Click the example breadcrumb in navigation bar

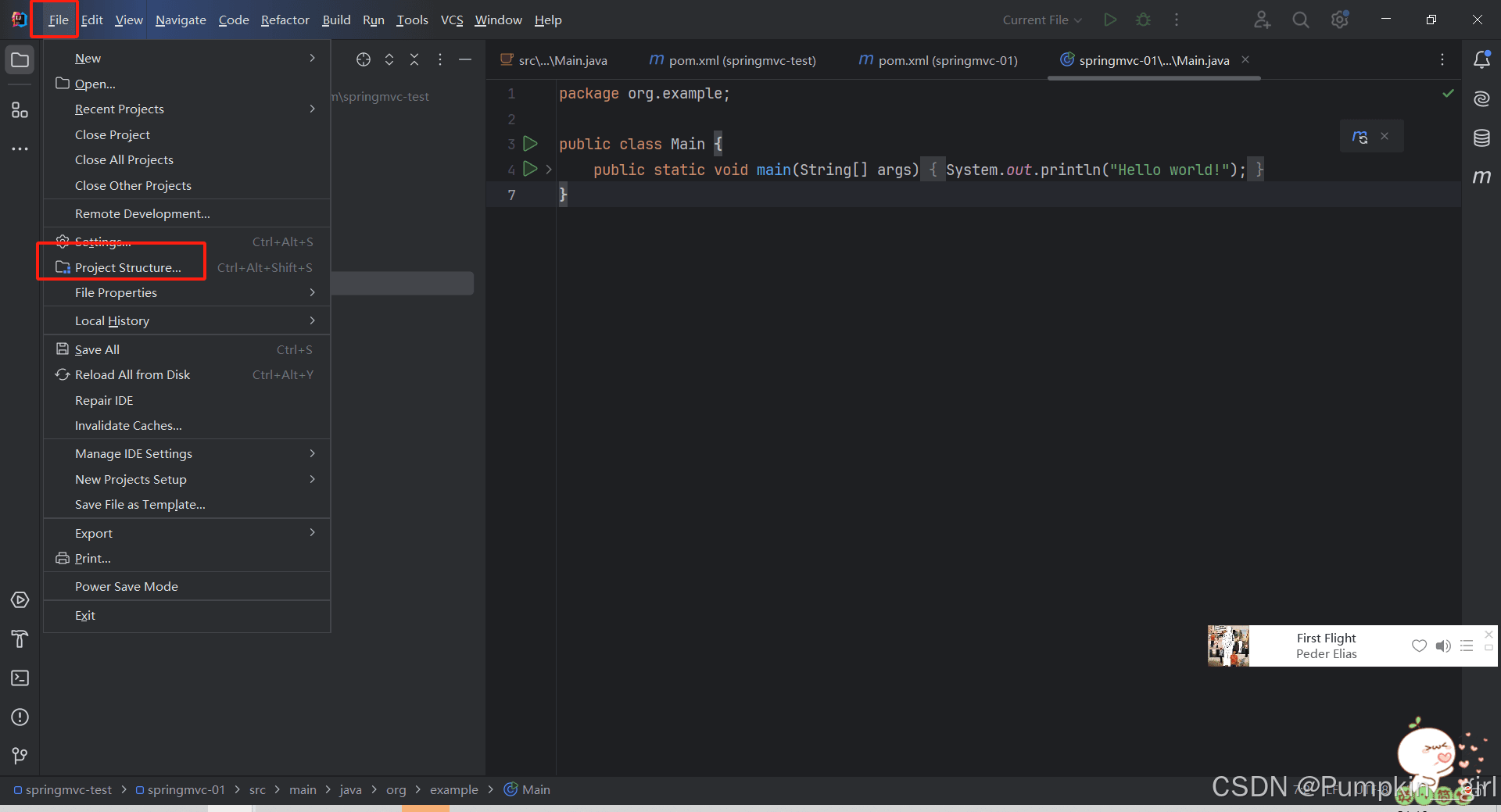tap(453, 789)
